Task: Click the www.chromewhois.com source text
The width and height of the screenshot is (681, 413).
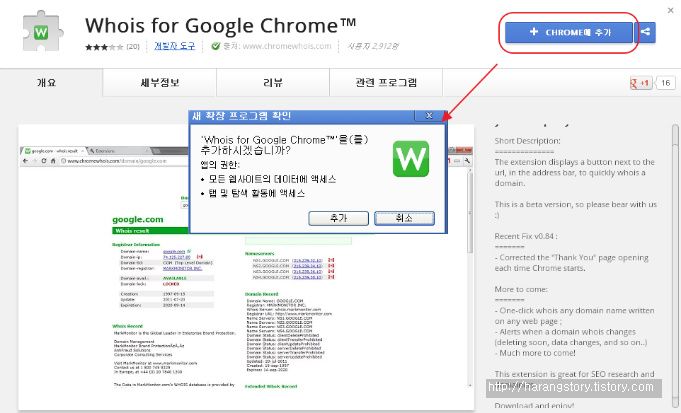Action: click(x=287, y=46)
